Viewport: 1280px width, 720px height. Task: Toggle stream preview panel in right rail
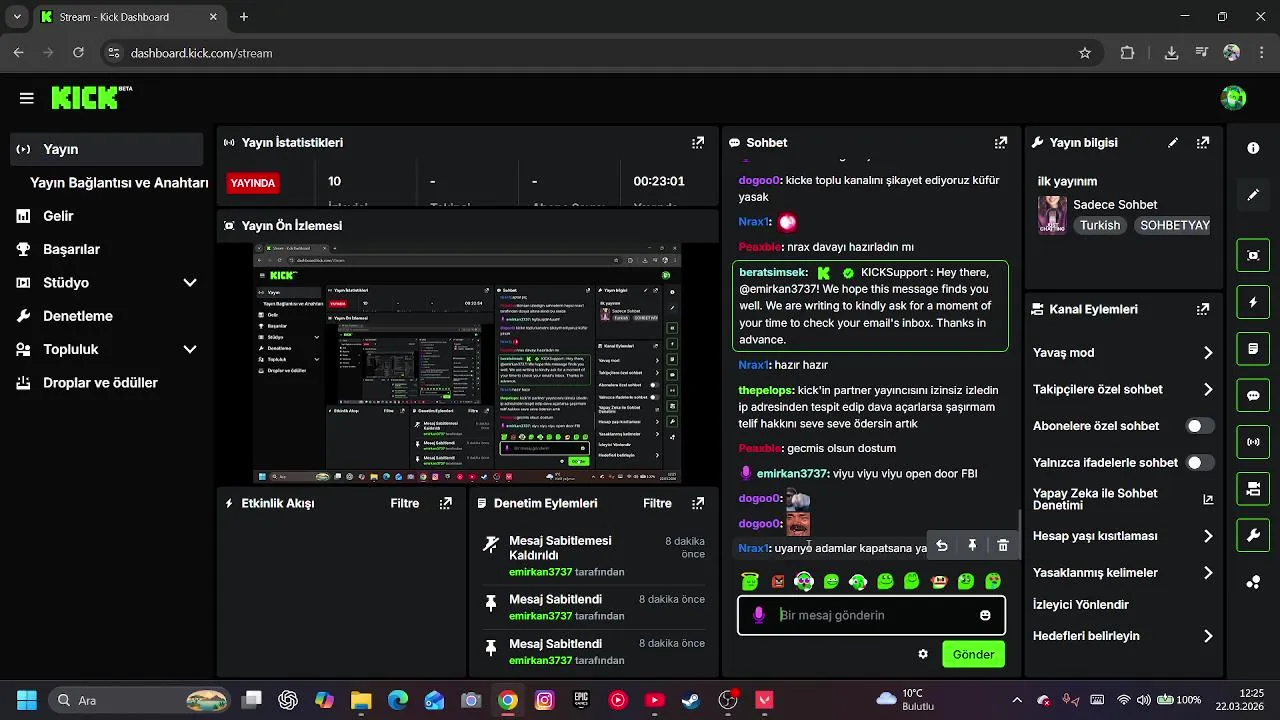click(1253, 255)
